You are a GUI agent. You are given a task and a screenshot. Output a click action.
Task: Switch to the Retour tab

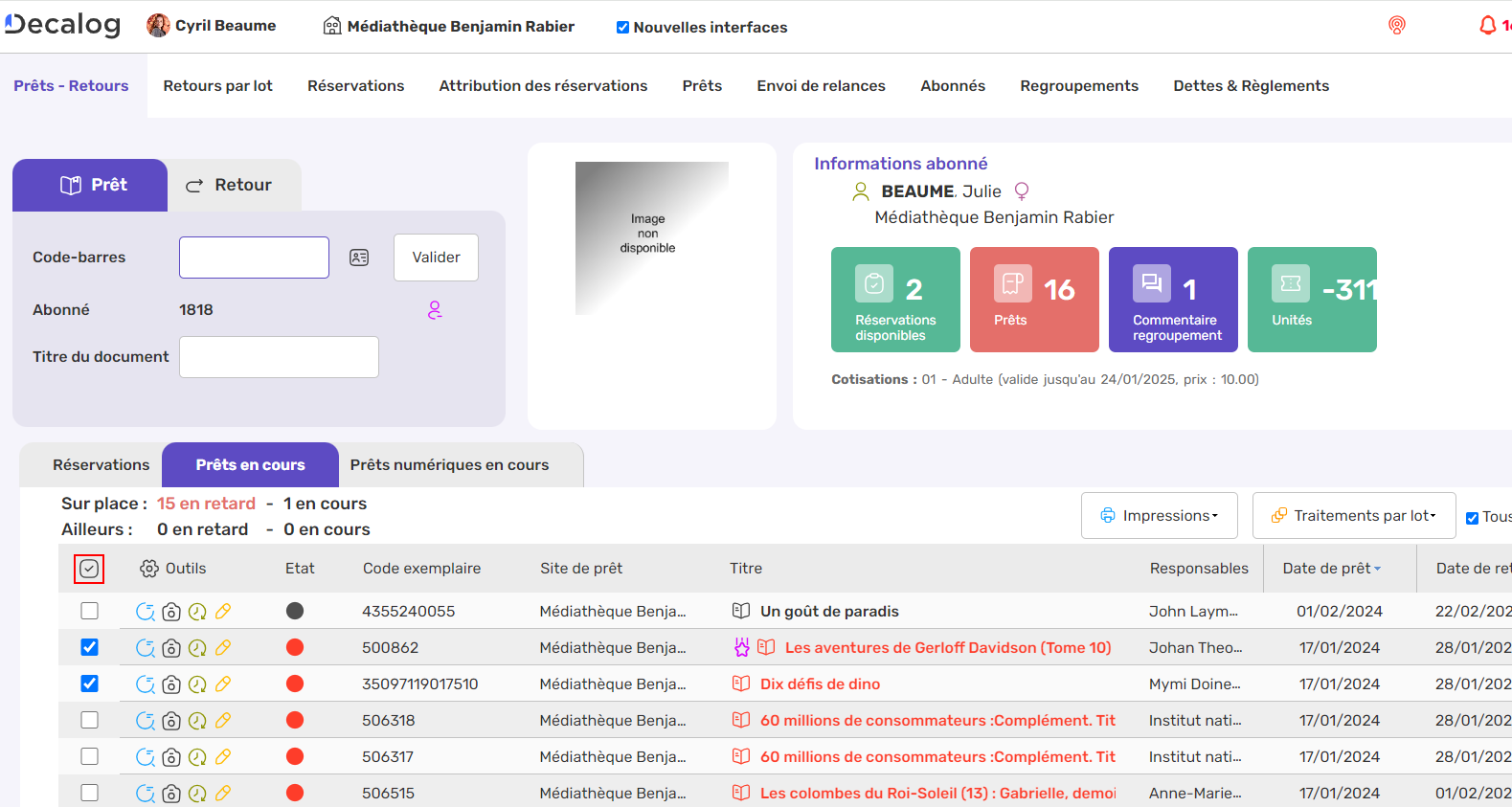coord(230,185)
